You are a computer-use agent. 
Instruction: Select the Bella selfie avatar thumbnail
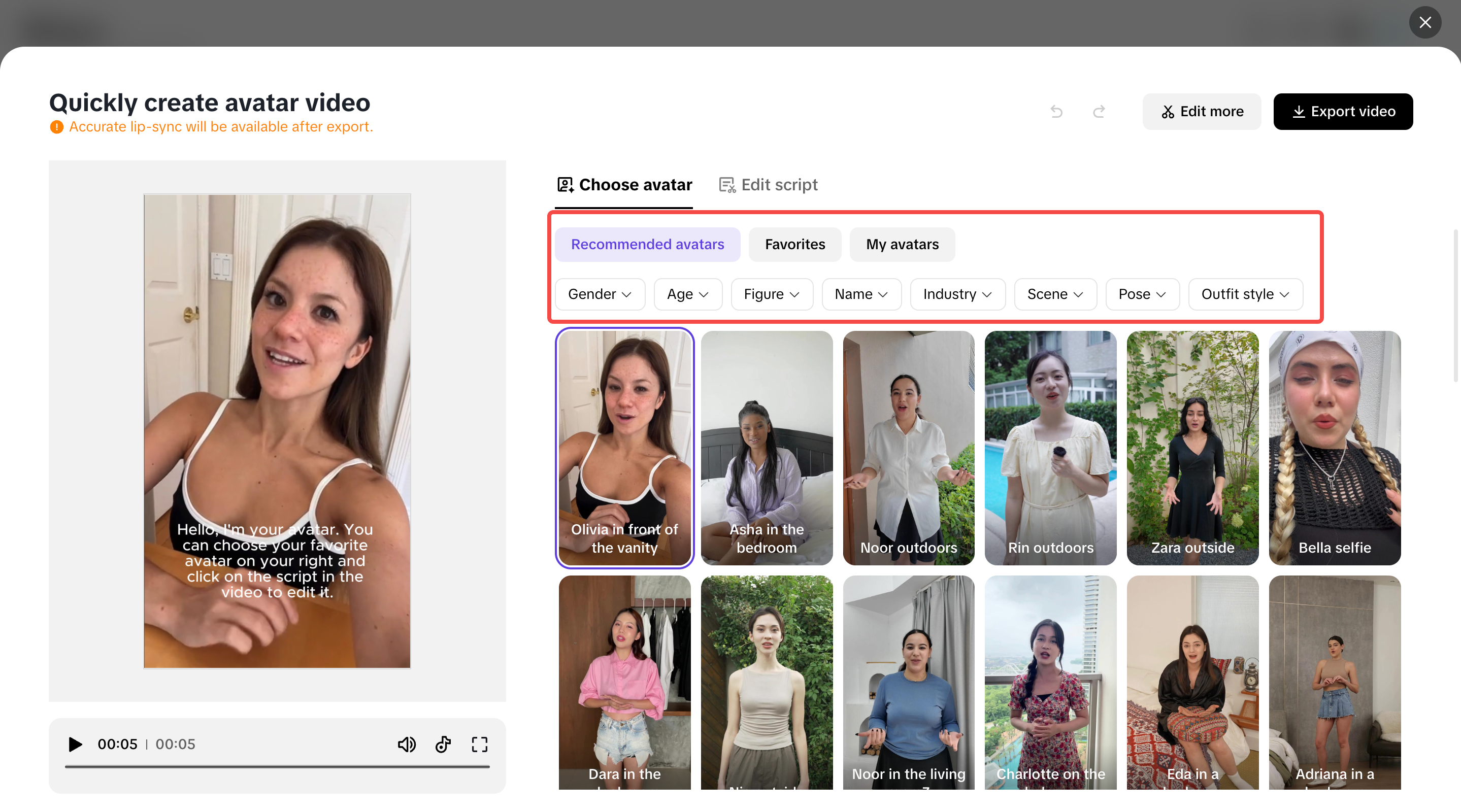pyautogui.click(x=1334, y=448)
